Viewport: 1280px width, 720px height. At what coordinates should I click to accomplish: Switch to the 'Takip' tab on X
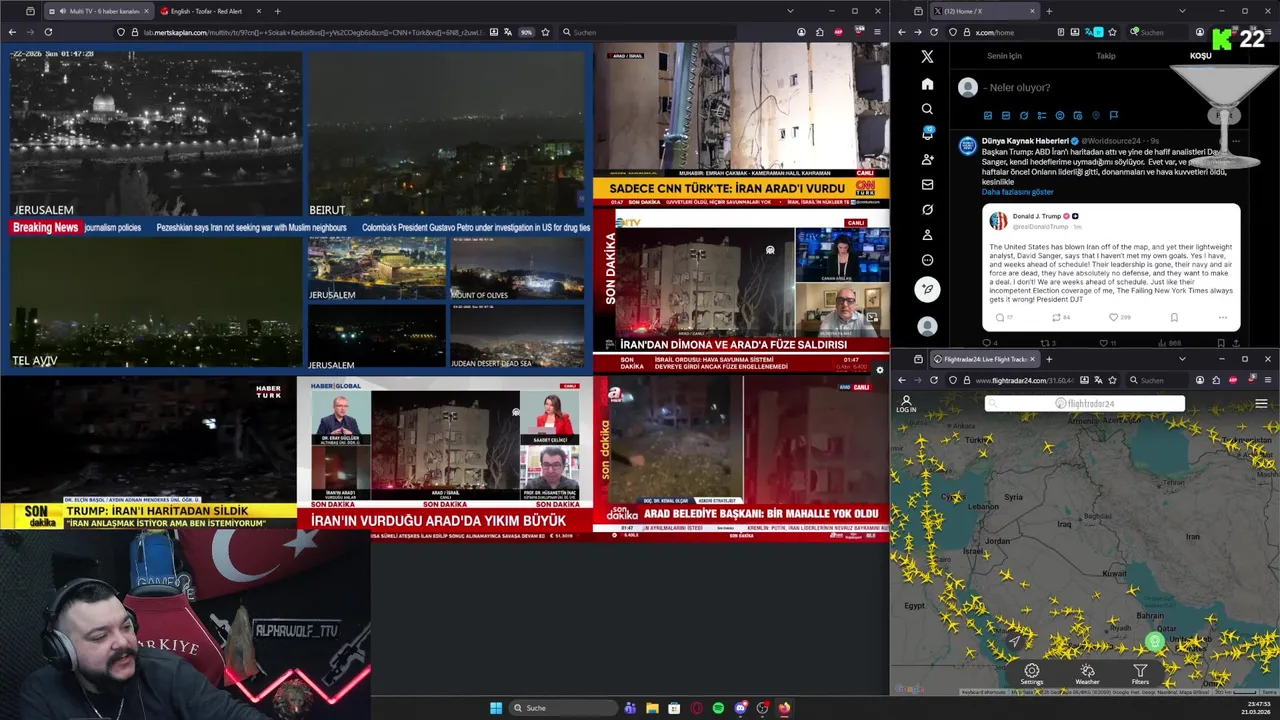1106,56
